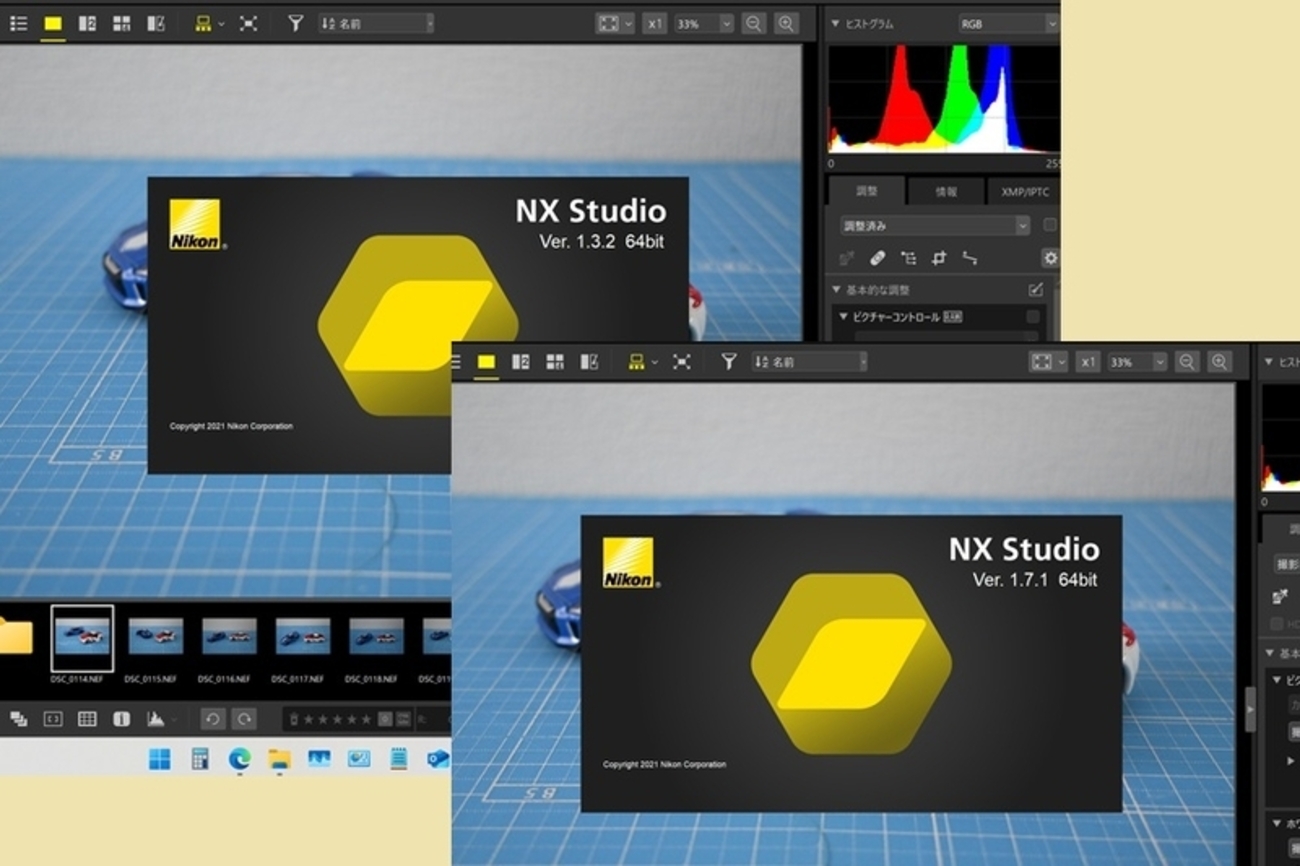The height and width of the screenshot is (866, 1300).
Task: Open adjustment settings gear
Action: pyautogui.click(x=1050, y=258)
